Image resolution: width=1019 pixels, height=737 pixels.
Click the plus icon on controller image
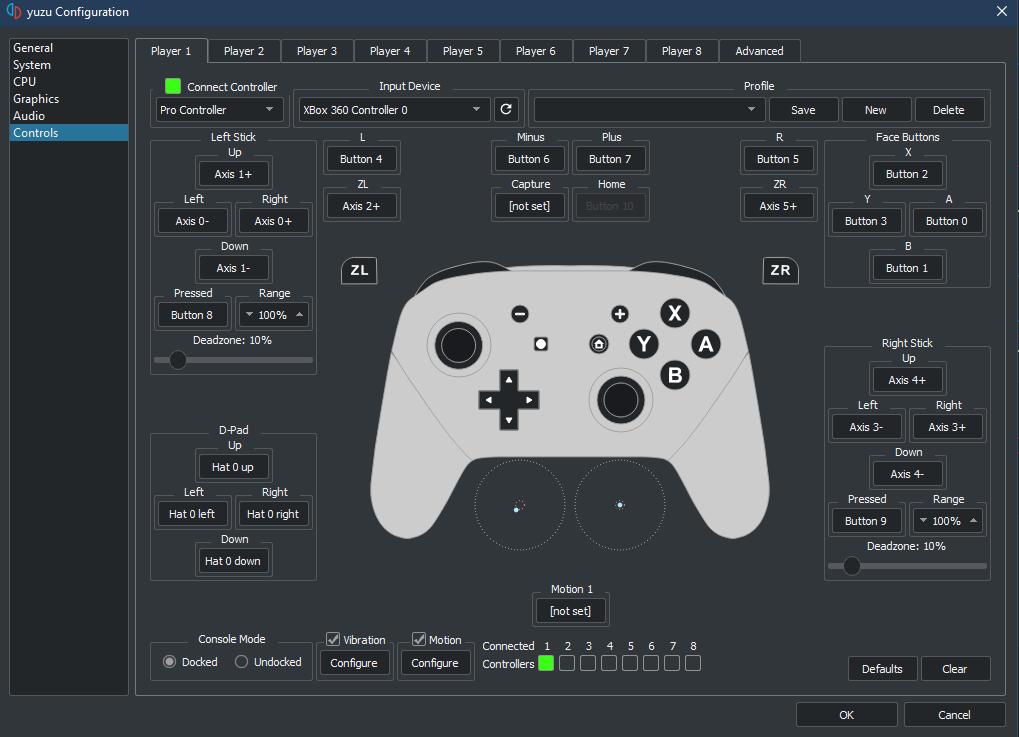[620, 314]
